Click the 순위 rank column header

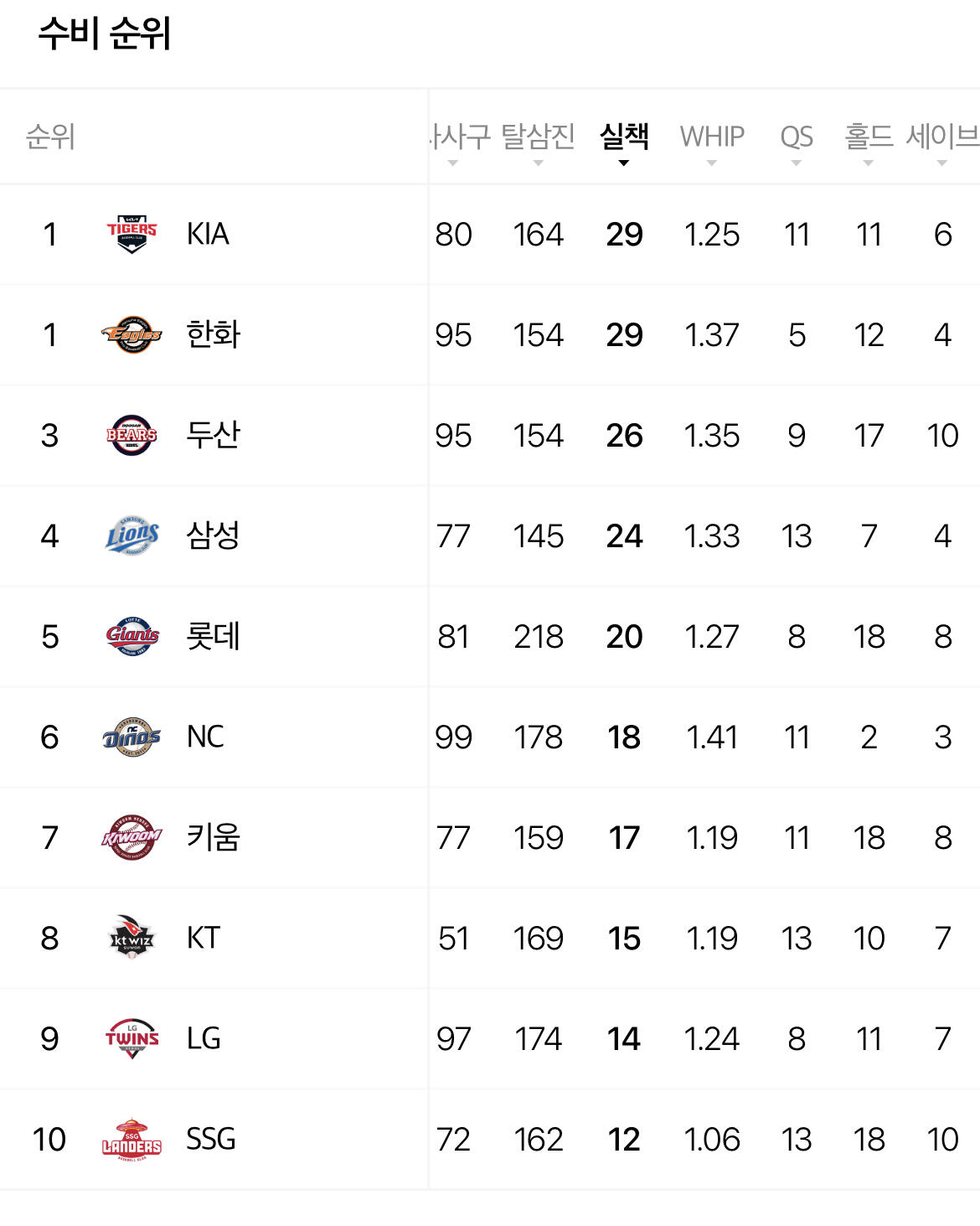pos(50,137)
